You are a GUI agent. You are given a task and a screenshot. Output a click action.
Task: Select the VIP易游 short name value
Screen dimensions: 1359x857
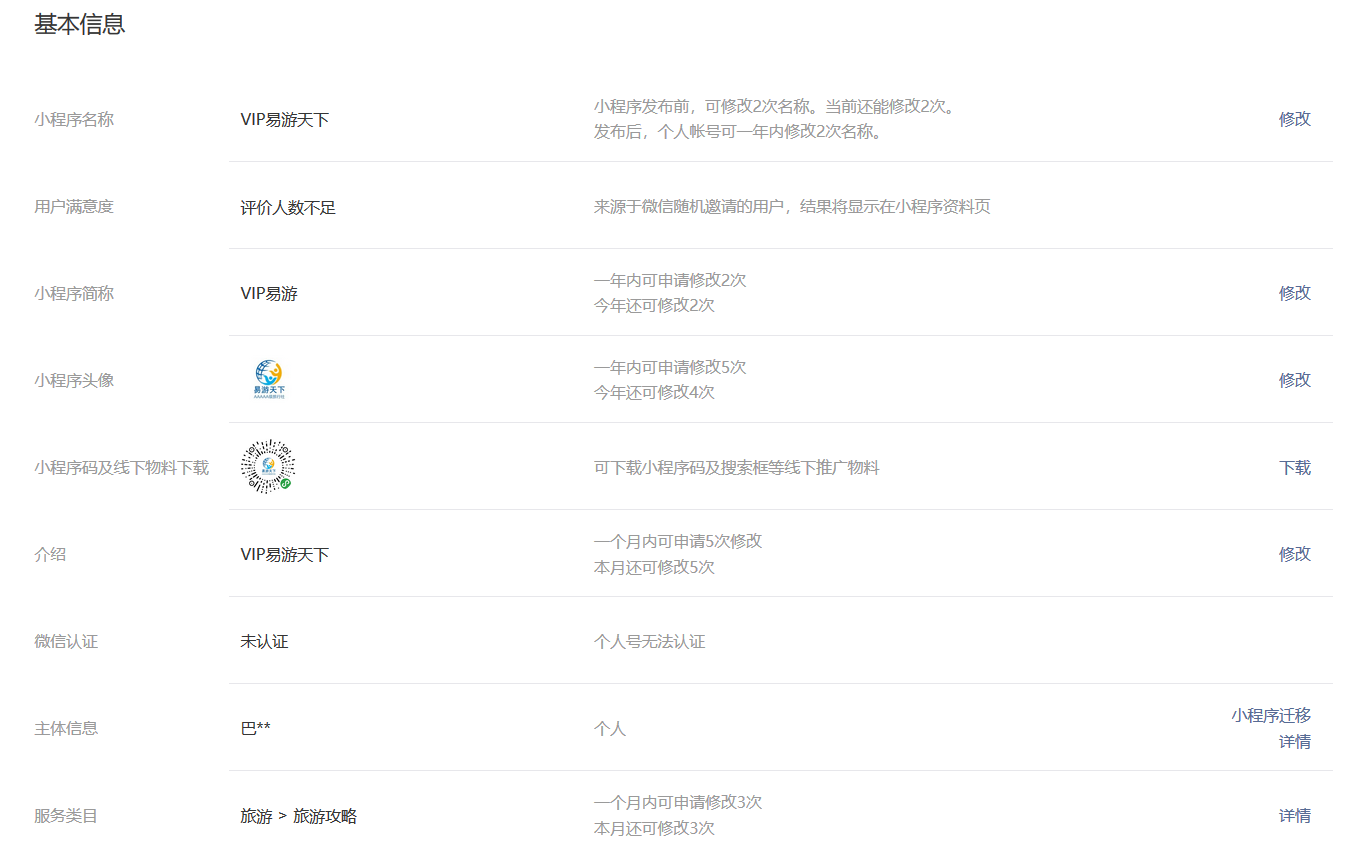(269, 294)
